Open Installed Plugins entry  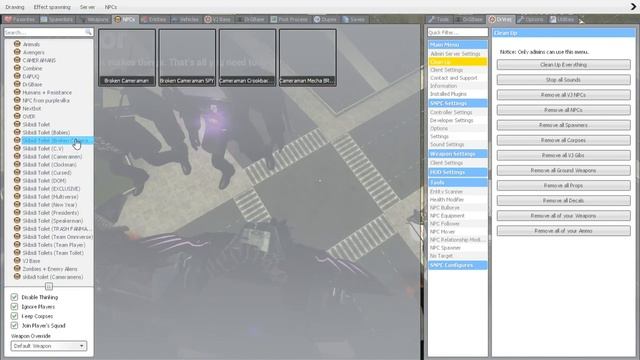pyautogui.click(x=458, y=94)
